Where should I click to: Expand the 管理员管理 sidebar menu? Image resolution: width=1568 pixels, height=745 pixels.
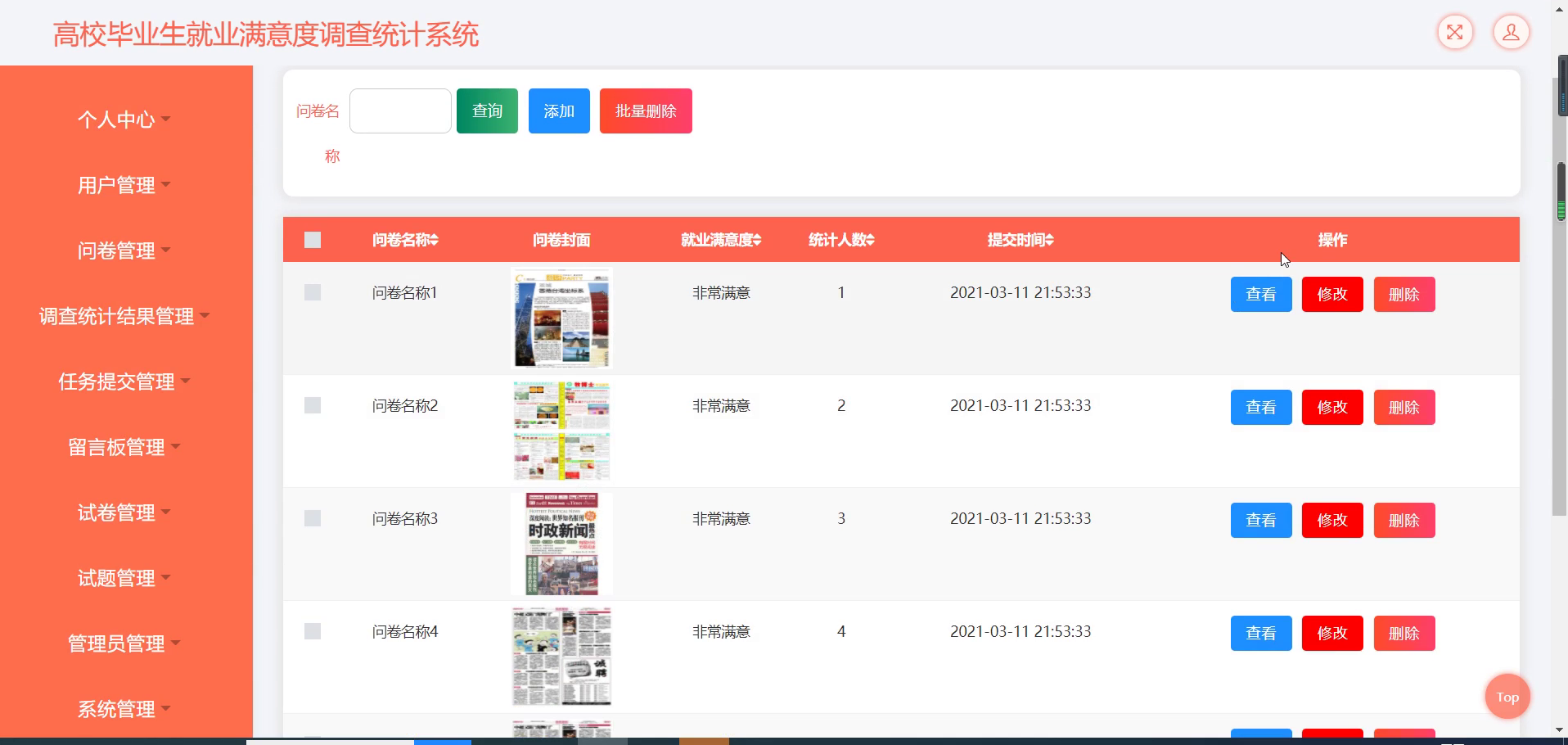[124, 643]
